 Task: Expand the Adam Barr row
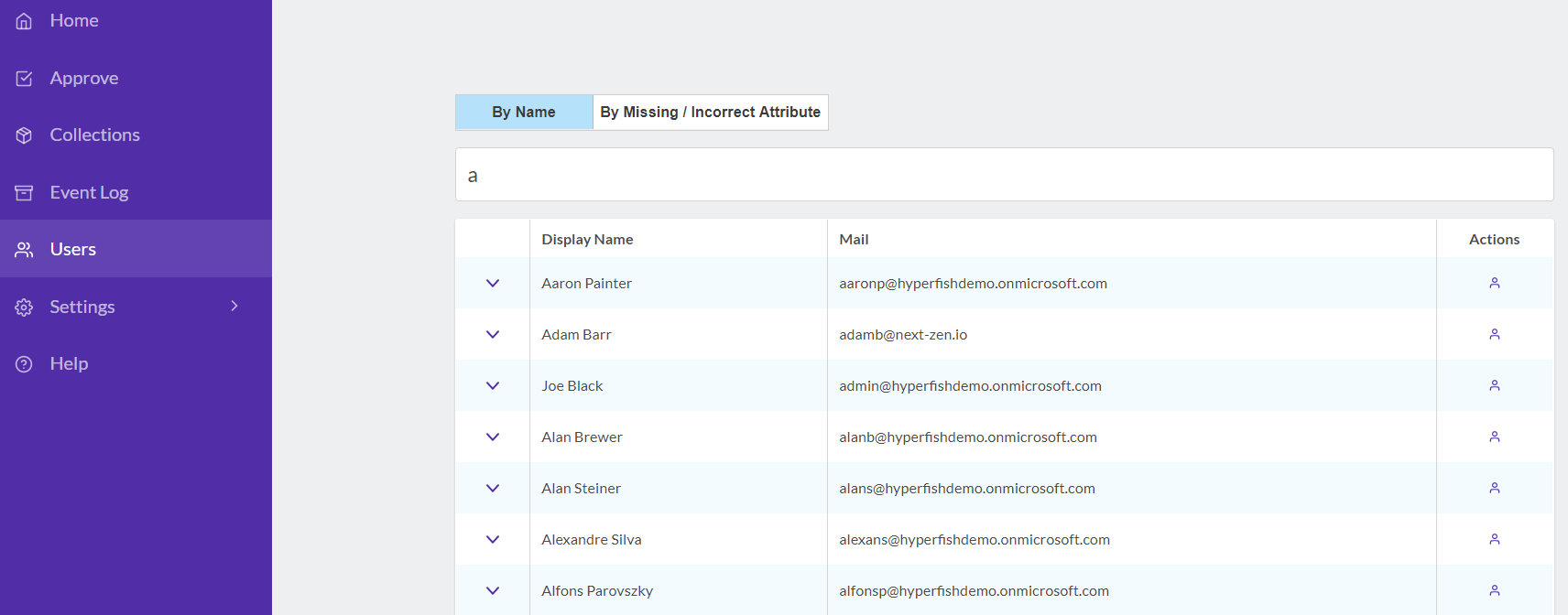pyautogui.click(x=493, y=335)
